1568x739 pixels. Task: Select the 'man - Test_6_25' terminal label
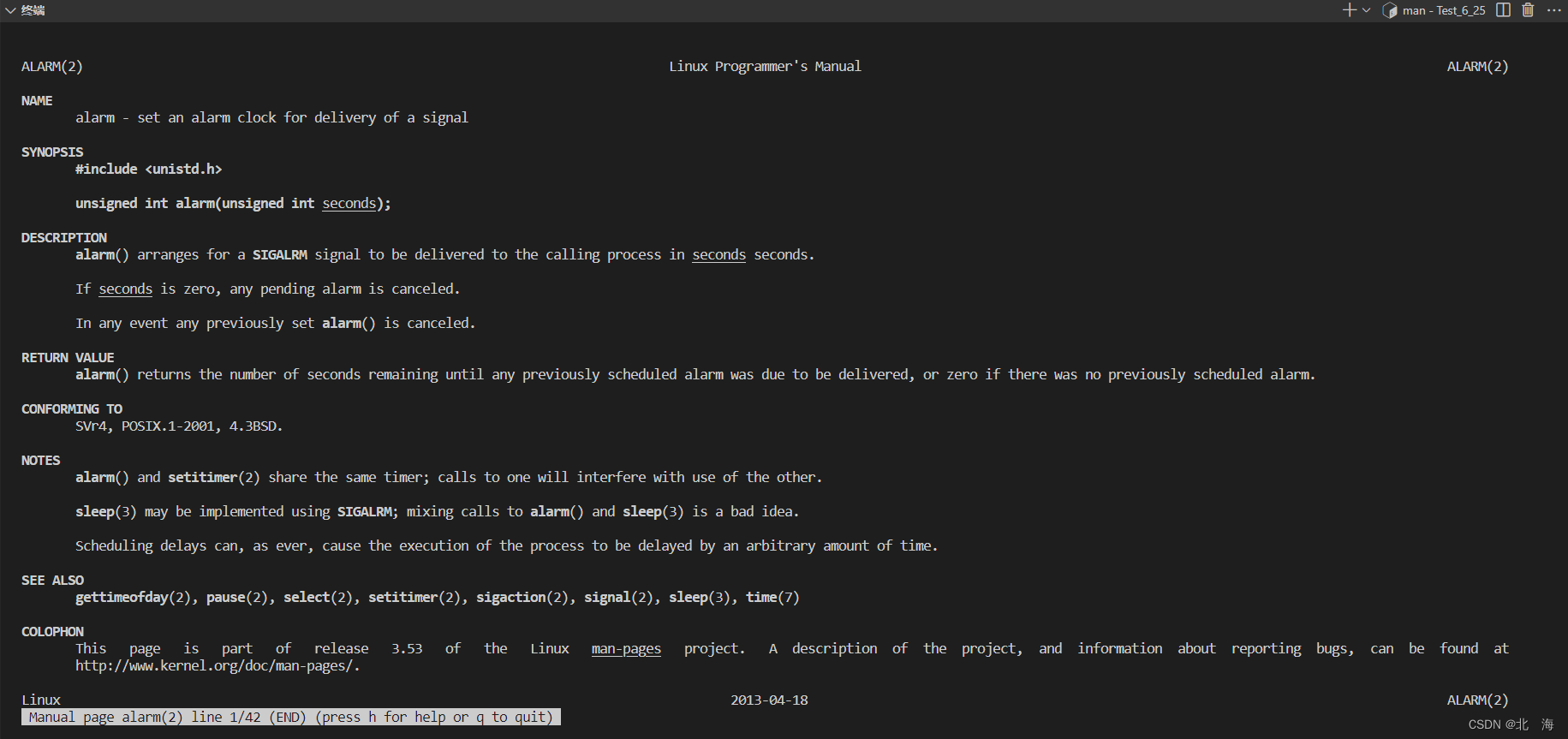point(1444,10)
